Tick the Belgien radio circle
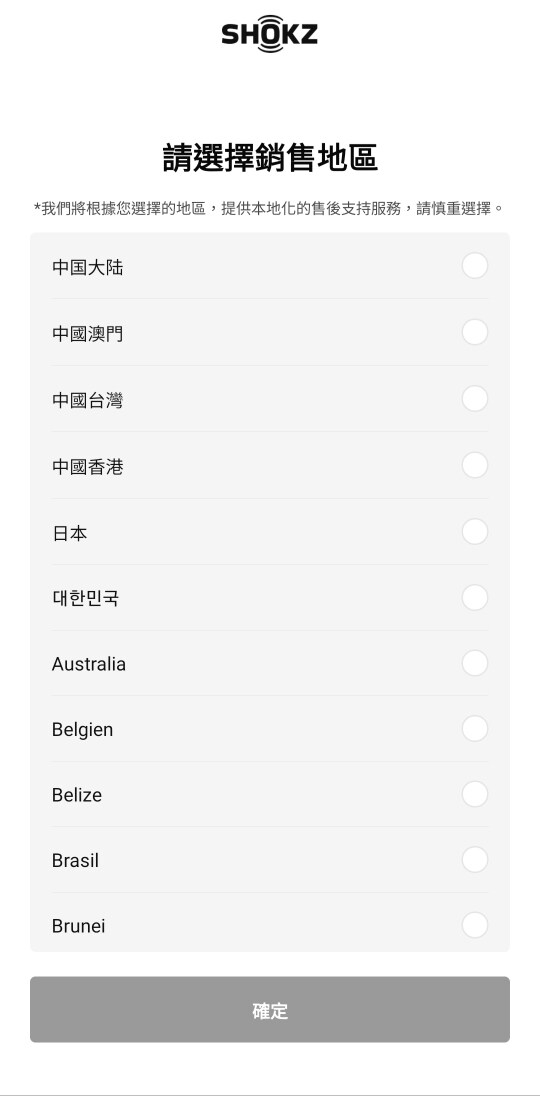 [x=474, y=729]
